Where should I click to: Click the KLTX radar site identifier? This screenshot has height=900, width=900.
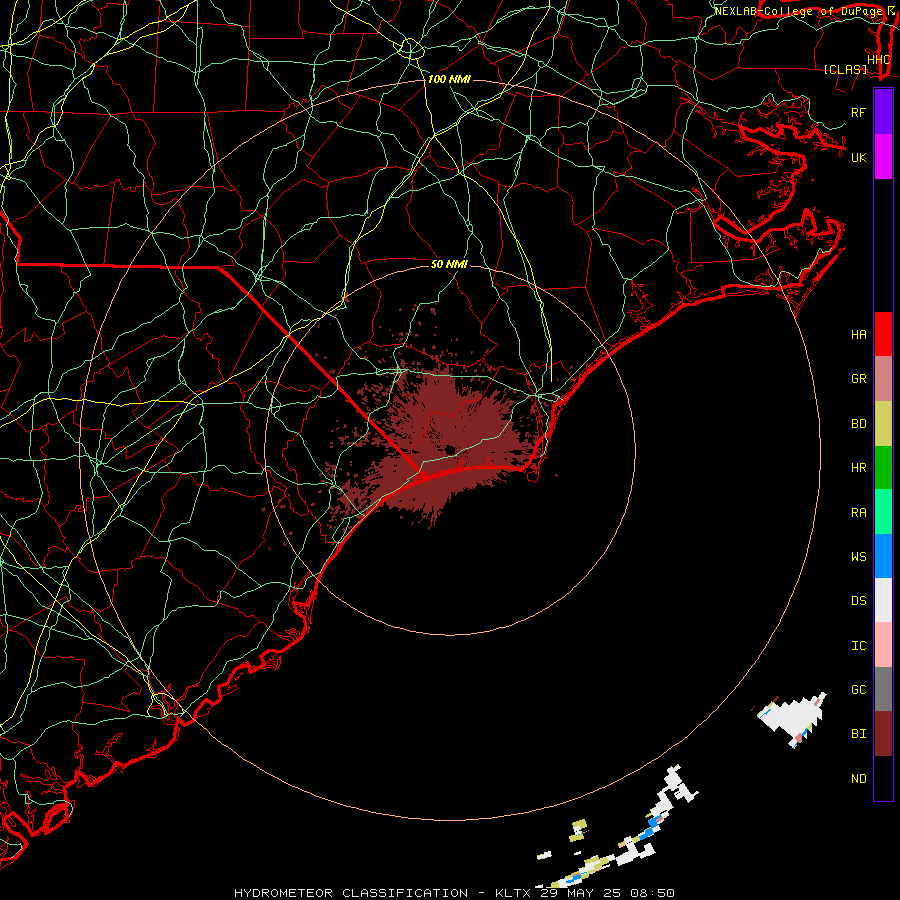coord(513,893)
